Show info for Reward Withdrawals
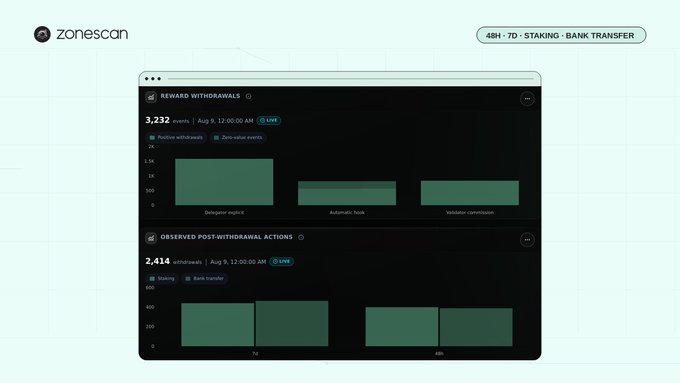 pyautogui.click(x=248, y=96)
